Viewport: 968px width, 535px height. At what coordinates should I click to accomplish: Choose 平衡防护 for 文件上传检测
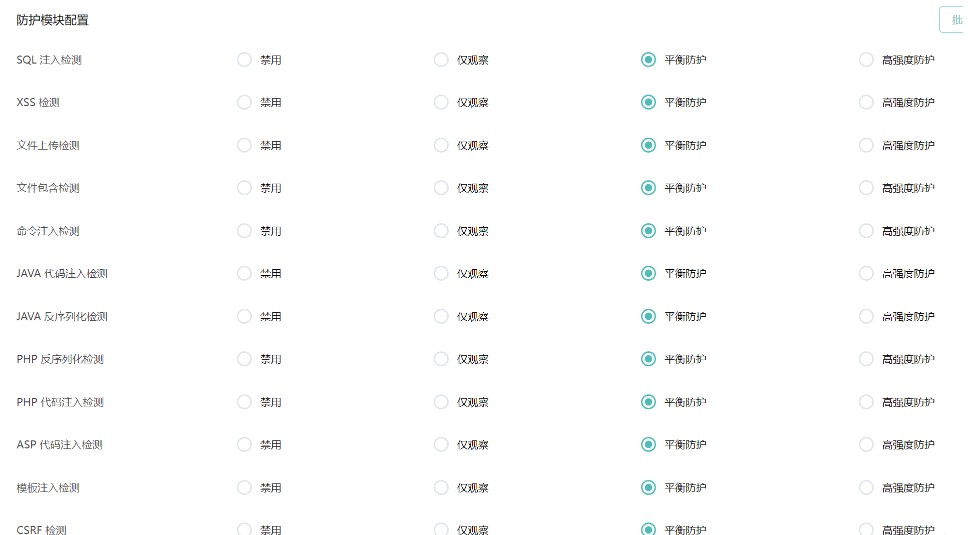[649, 145]
